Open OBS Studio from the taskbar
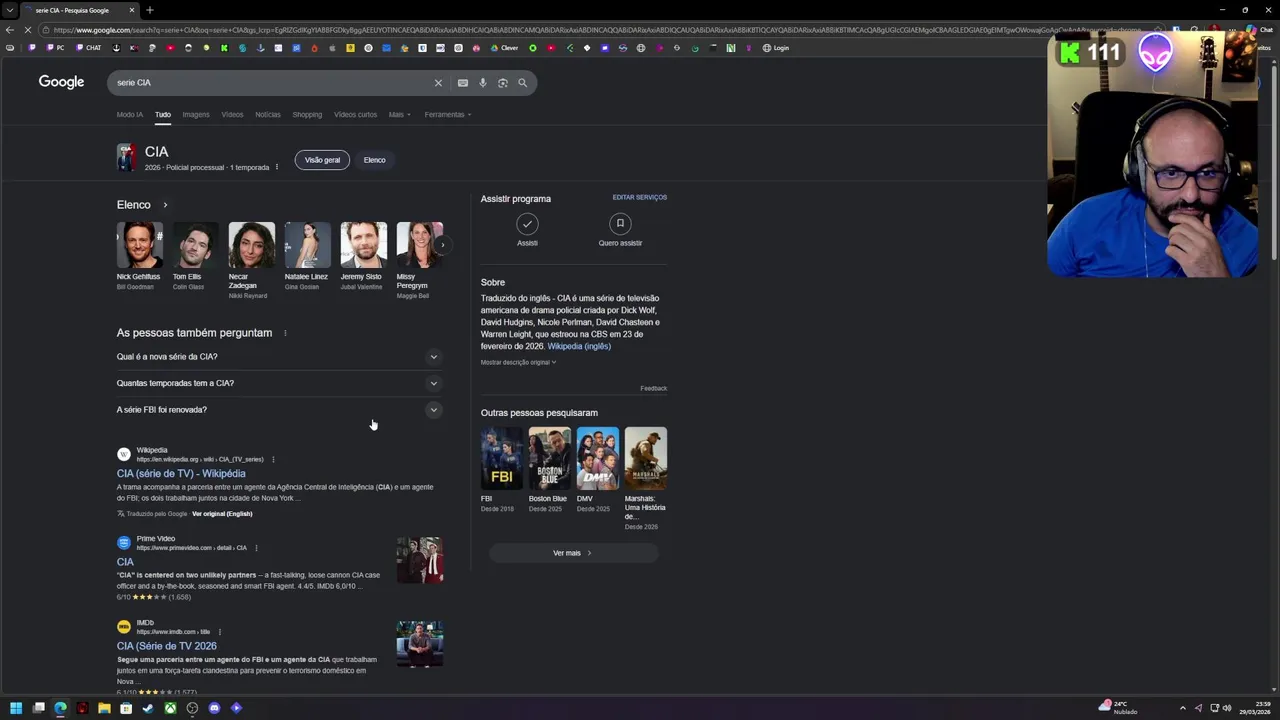This screenshot has width=1280, height=720. [x=192, y=708]
